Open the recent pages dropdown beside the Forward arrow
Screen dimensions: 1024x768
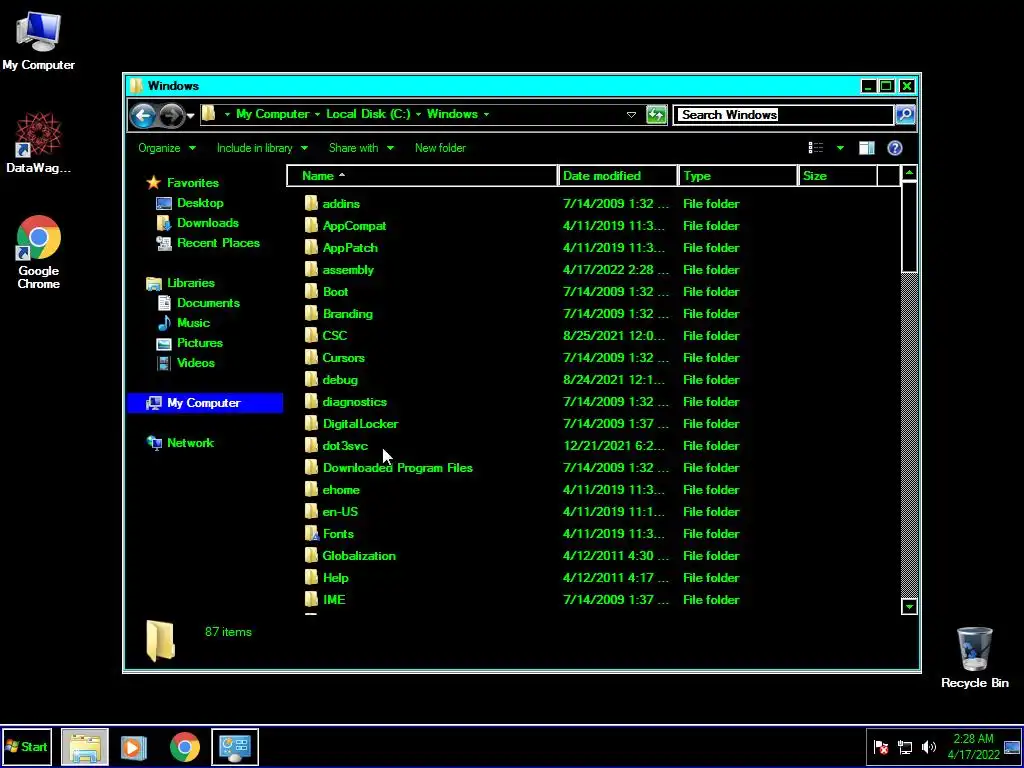190,116
